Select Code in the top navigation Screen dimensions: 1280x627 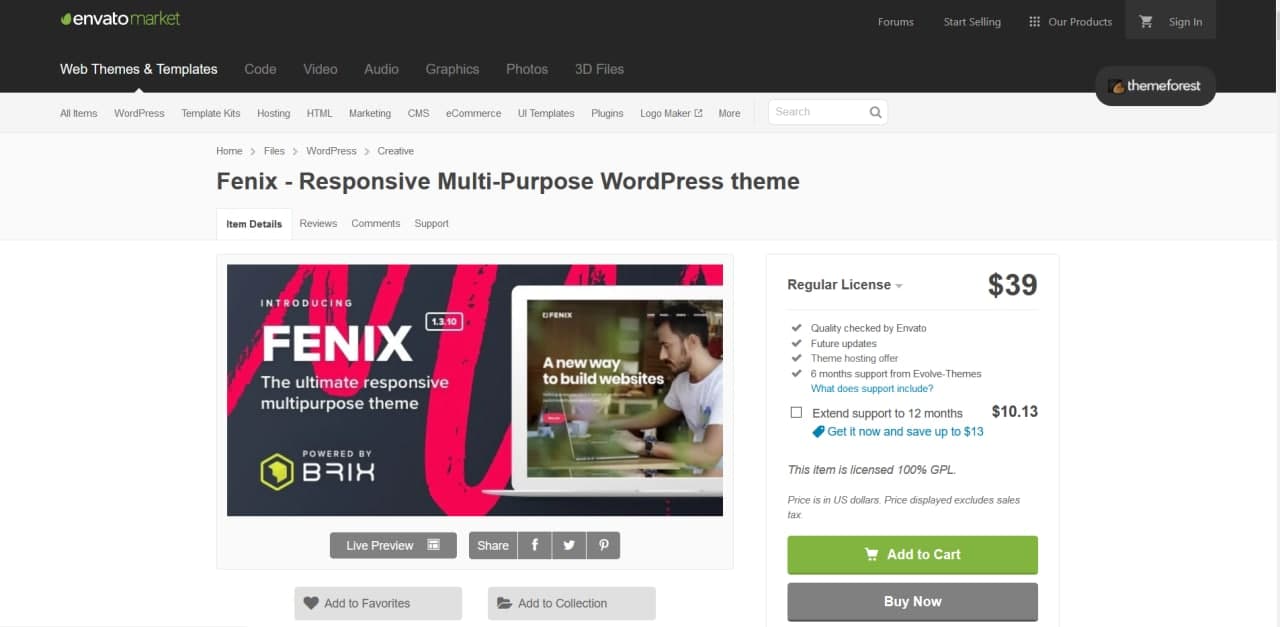pos(260,69)
